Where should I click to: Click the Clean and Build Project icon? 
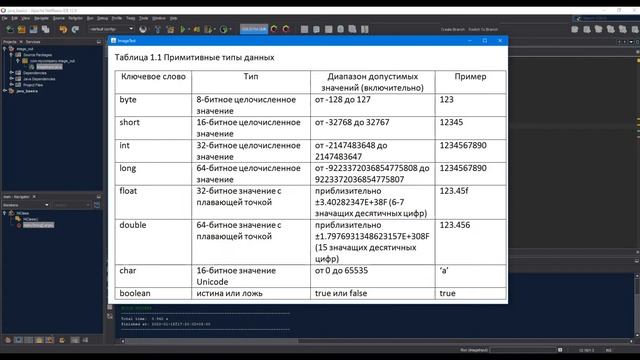pyautogui.click(x=170, y=29)
